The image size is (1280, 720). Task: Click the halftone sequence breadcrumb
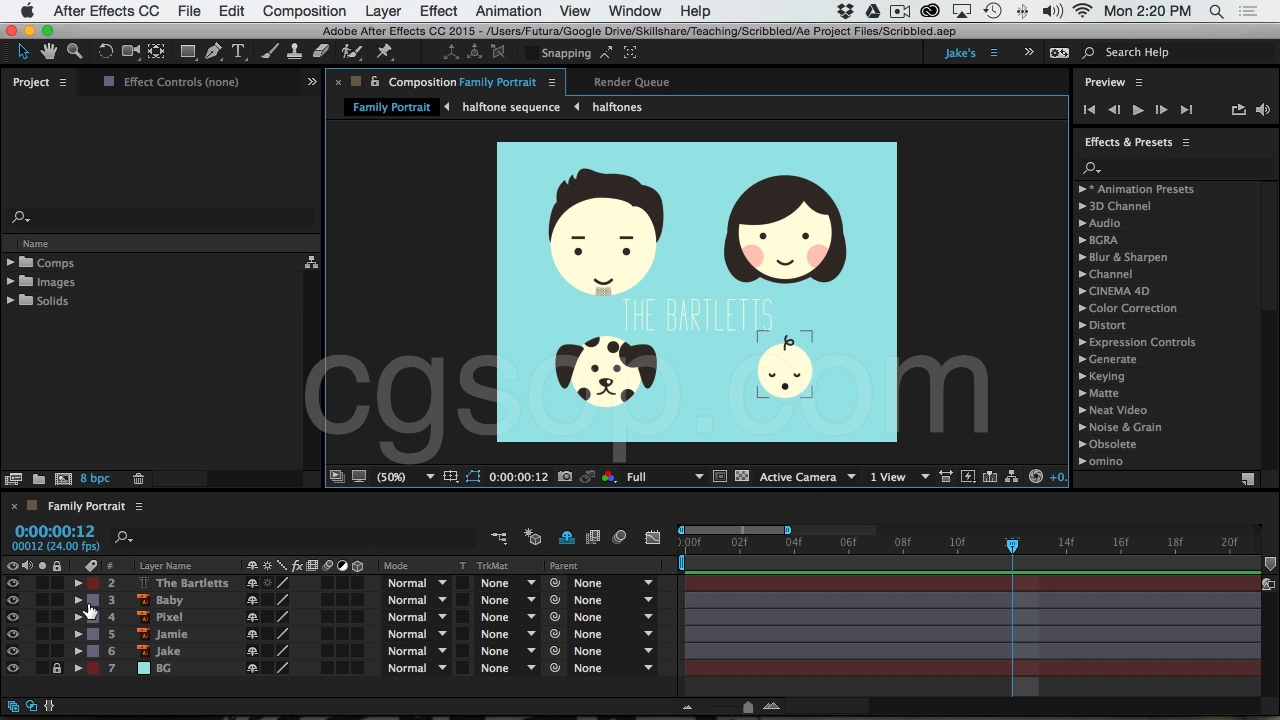(510, 107)
